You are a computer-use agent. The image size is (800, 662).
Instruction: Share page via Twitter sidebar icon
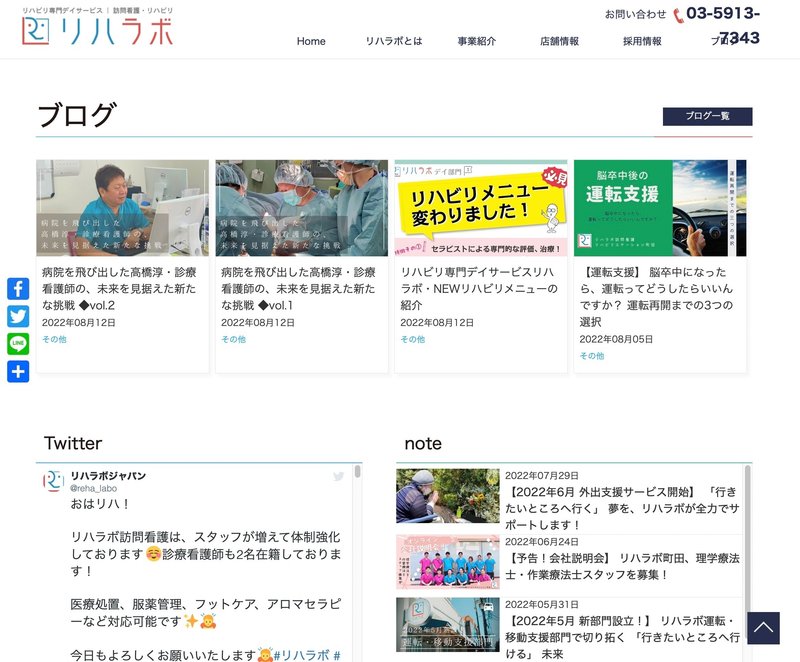18,316
